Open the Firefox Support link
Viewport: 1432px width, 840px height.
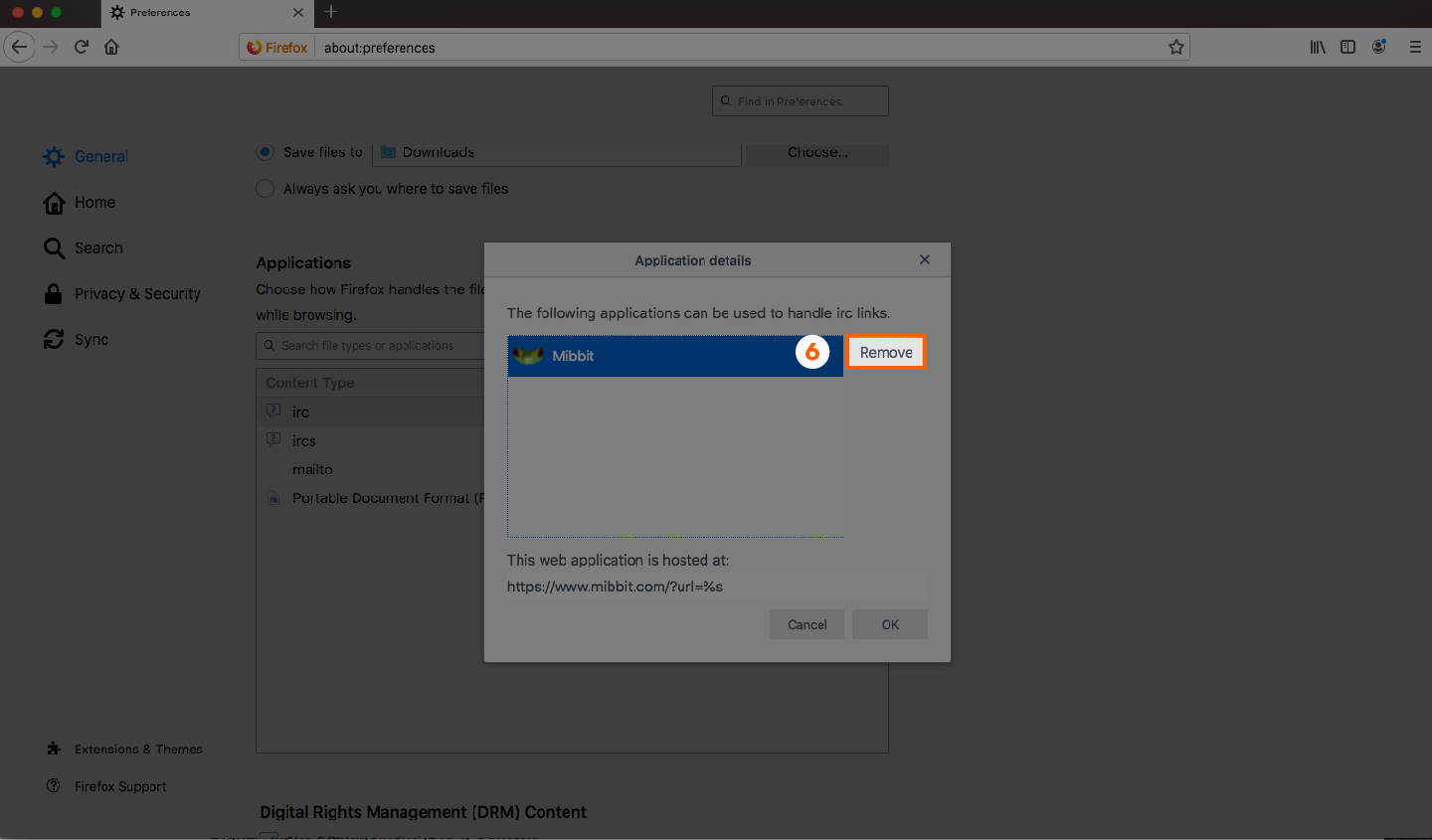(x=106, y=785)
